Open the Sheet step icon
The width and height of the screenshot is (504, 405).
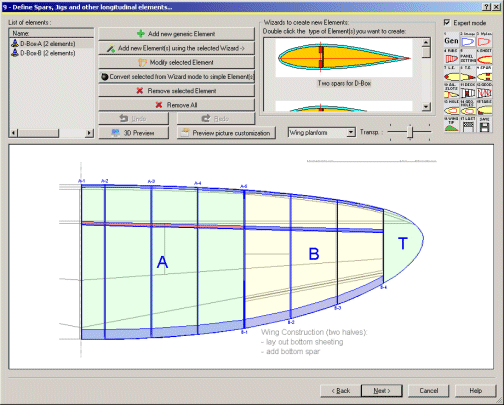(484, 57)
